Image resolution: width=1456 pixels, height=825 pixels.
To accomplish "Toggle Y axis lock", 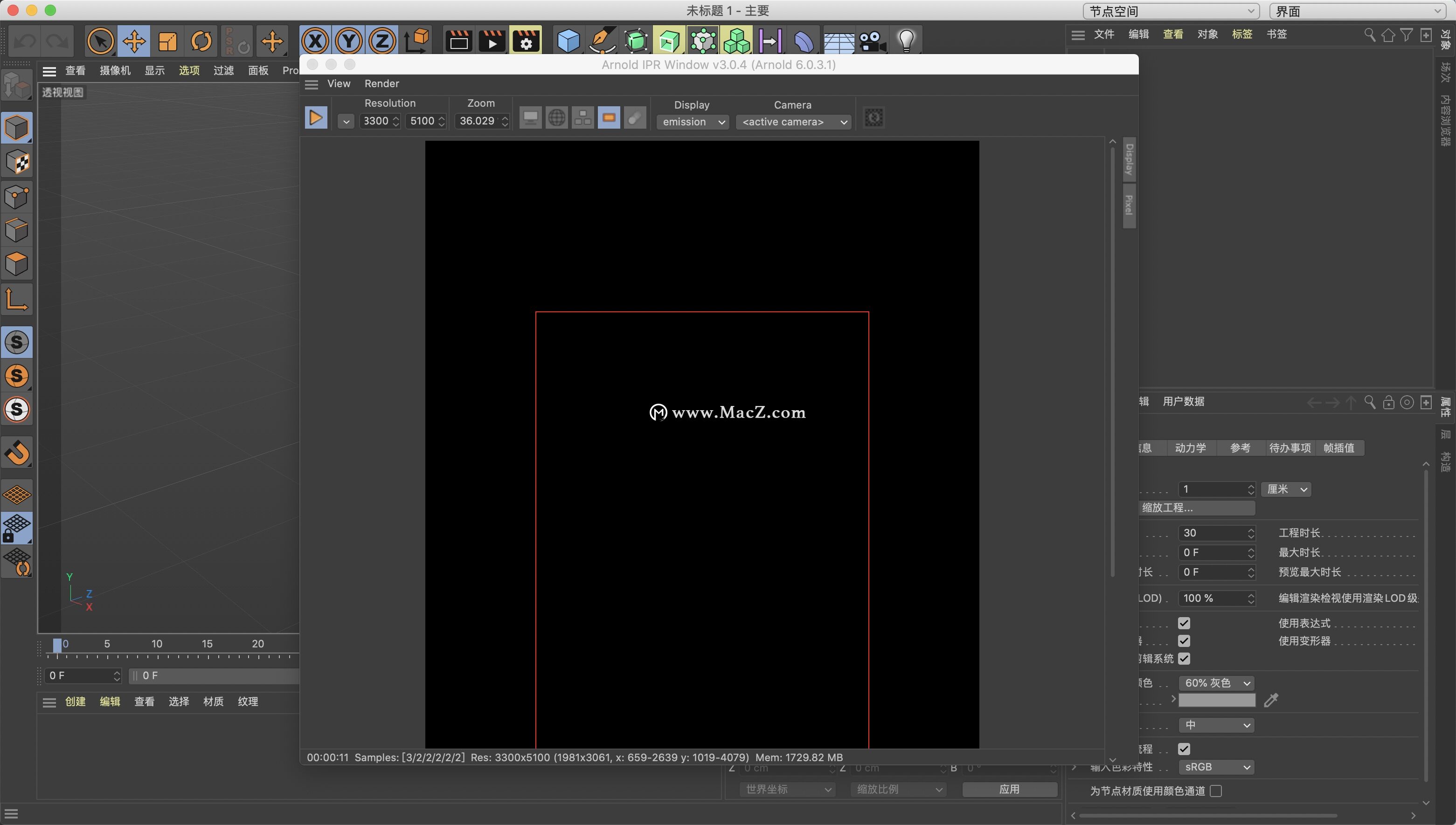I will point(348,41).
